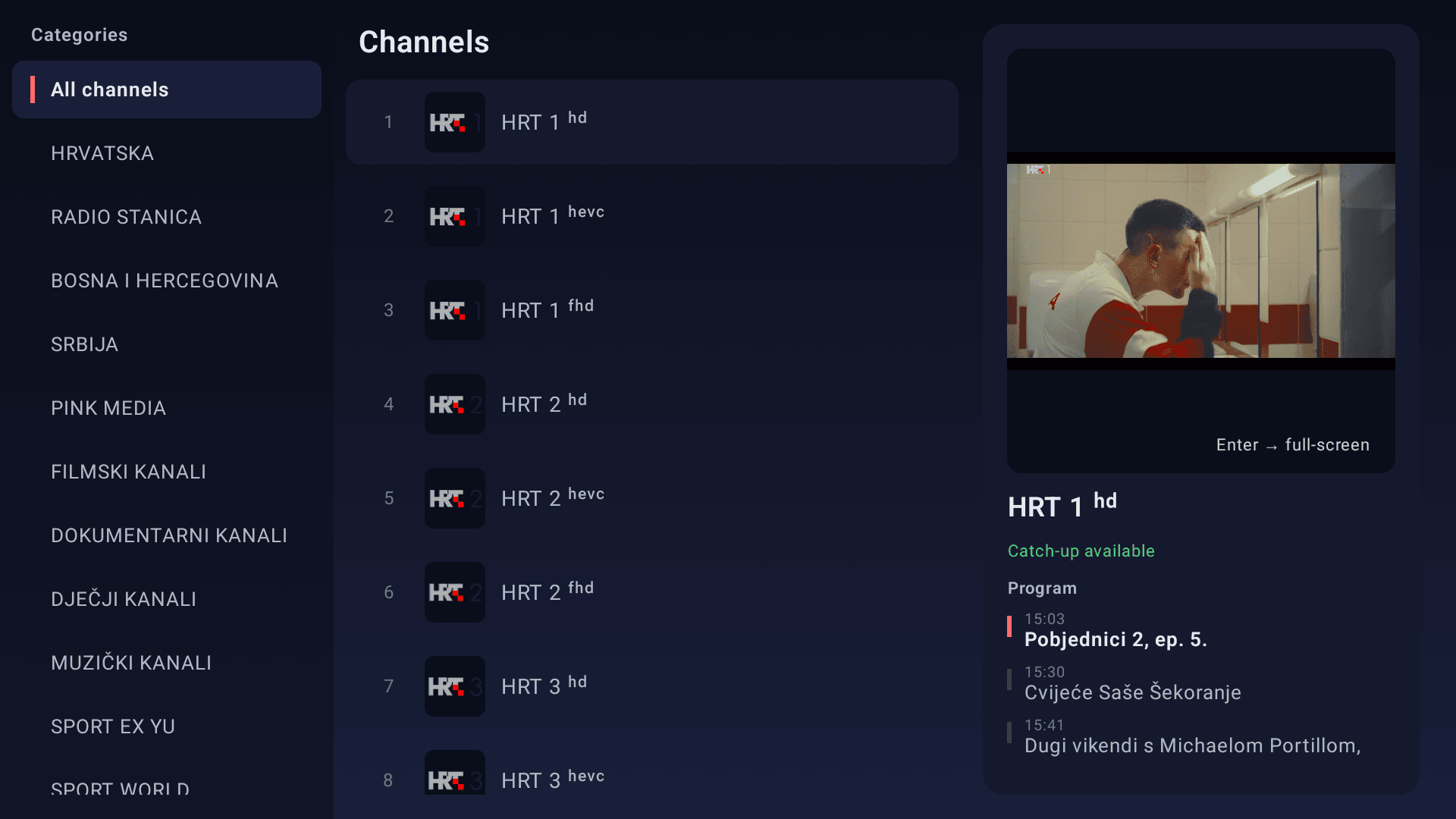Open the FILMSKI KANALI category
1456x819 pixels.
[x=167, y=472]
